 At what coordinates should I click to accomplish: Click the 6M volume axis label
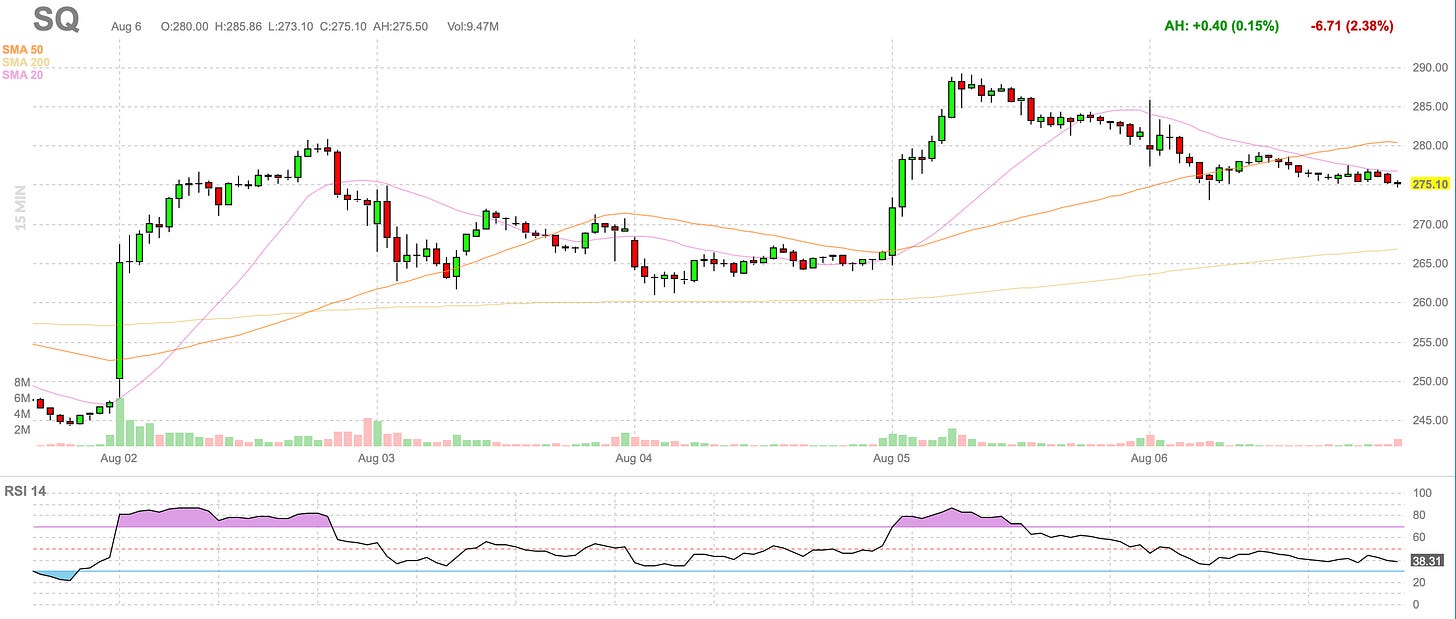coord(22,398)
